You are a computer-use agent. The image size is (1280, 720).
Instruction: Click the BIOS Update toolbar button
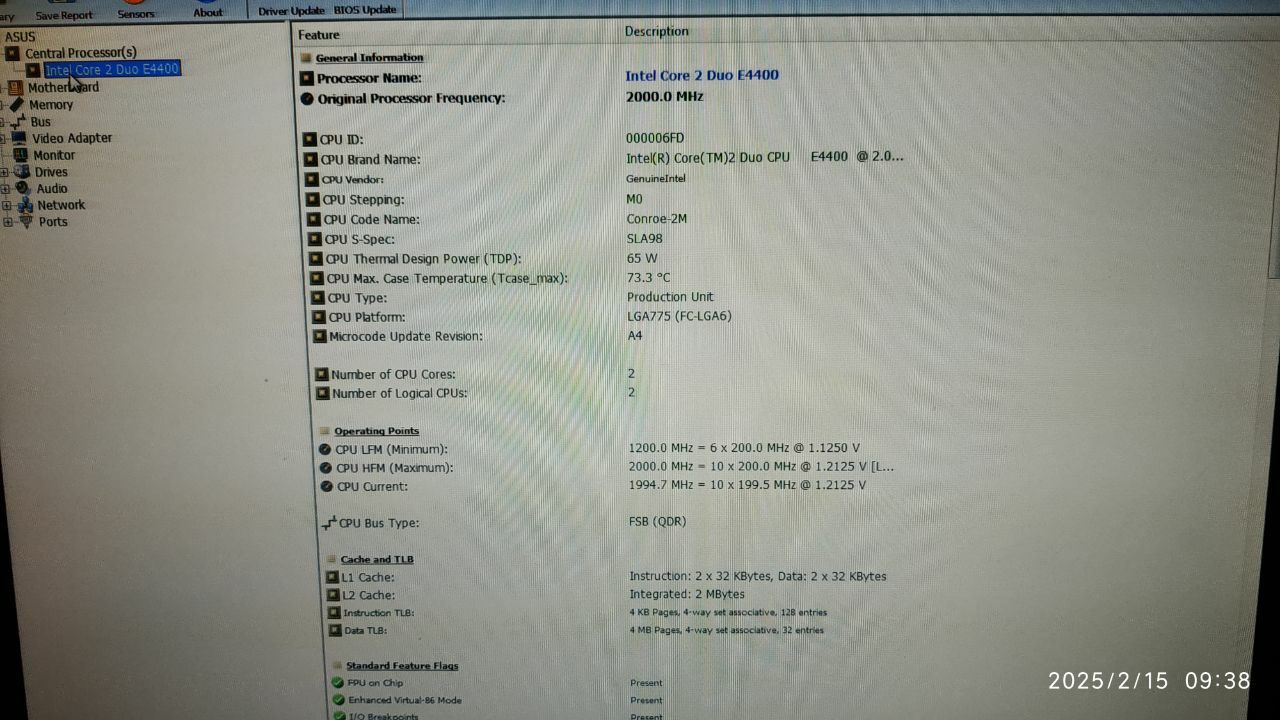365,10
